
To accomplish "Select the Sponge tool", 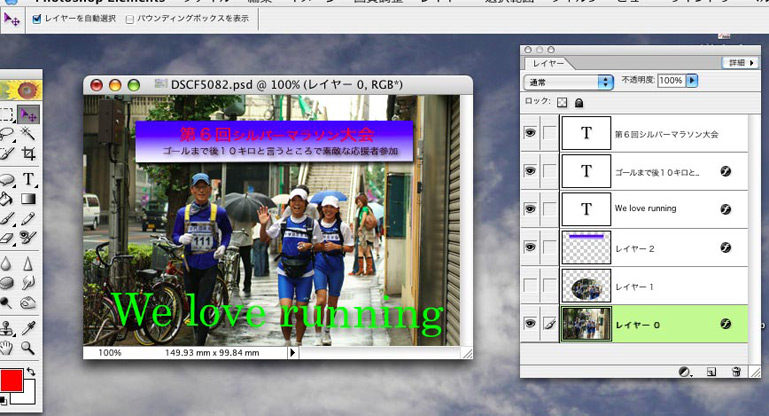I will click(5, 283).
